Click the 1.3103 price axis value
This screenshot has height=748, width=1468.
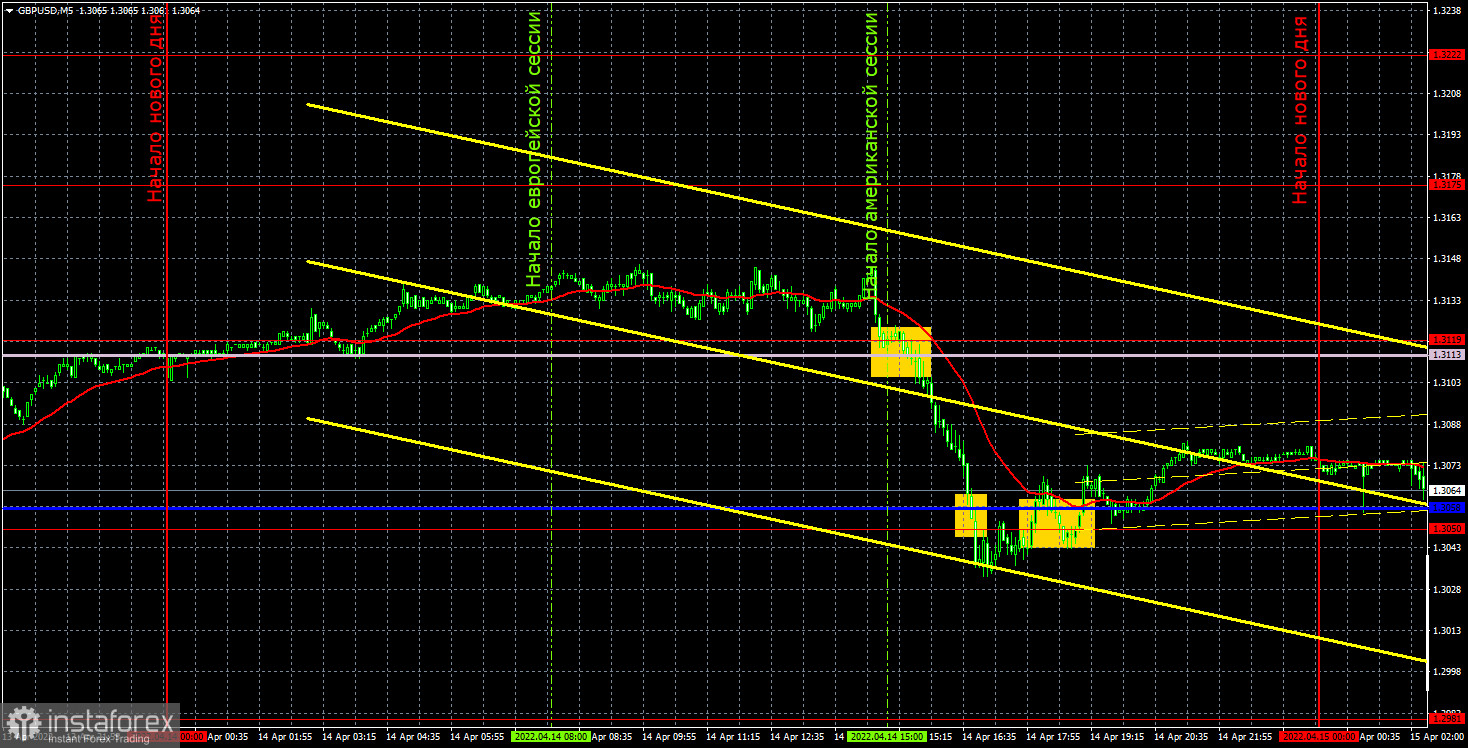1447,383
